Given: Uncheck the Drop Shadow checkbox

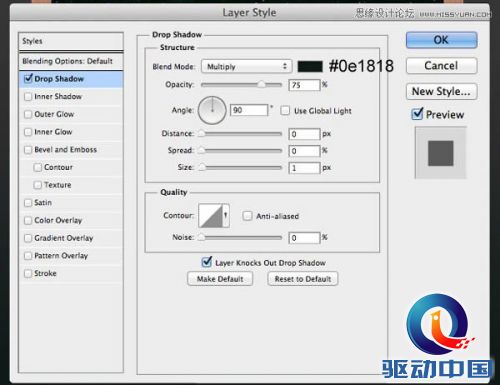Looking at the screenshot, I should 28,79.
